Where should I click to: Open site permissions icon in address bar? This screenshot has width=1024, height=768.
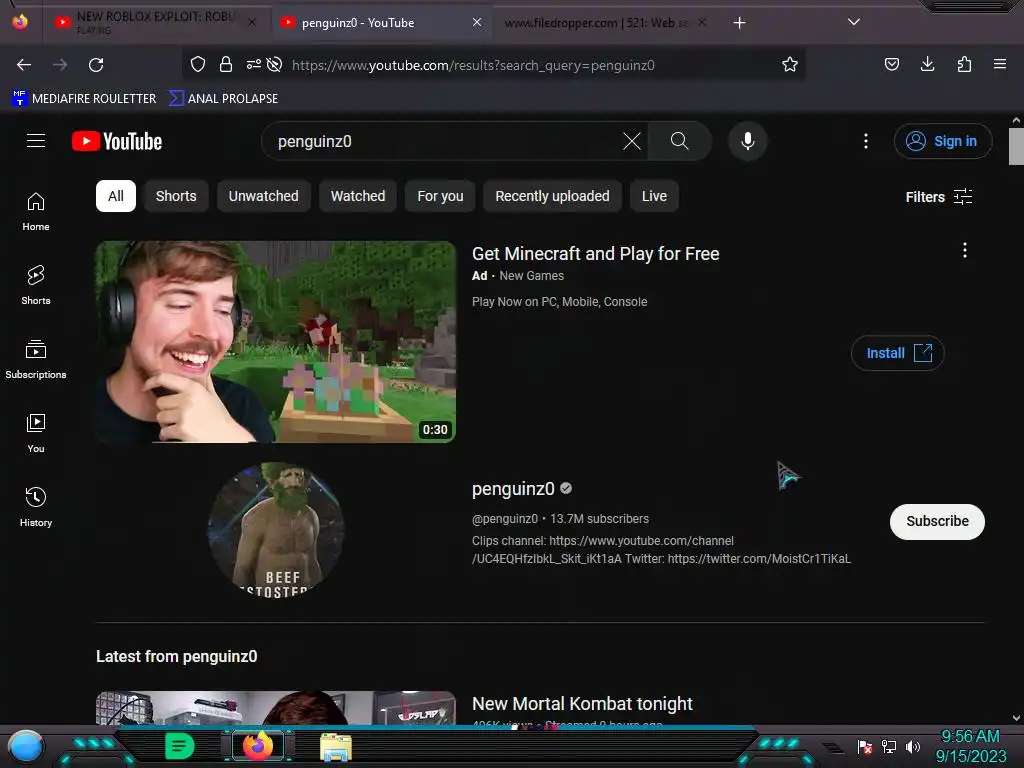click(x=253, y=64)
